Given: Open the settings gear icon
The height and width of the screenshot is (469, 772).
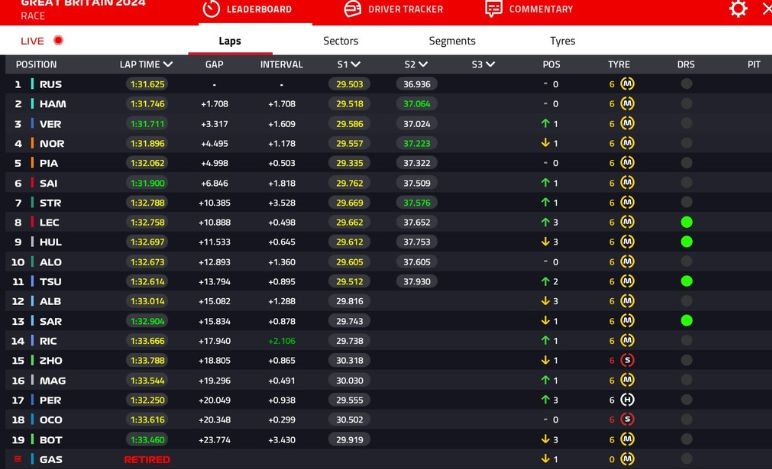Looking at the screenshot, I should pyautogui.click(x=738, y=9).
